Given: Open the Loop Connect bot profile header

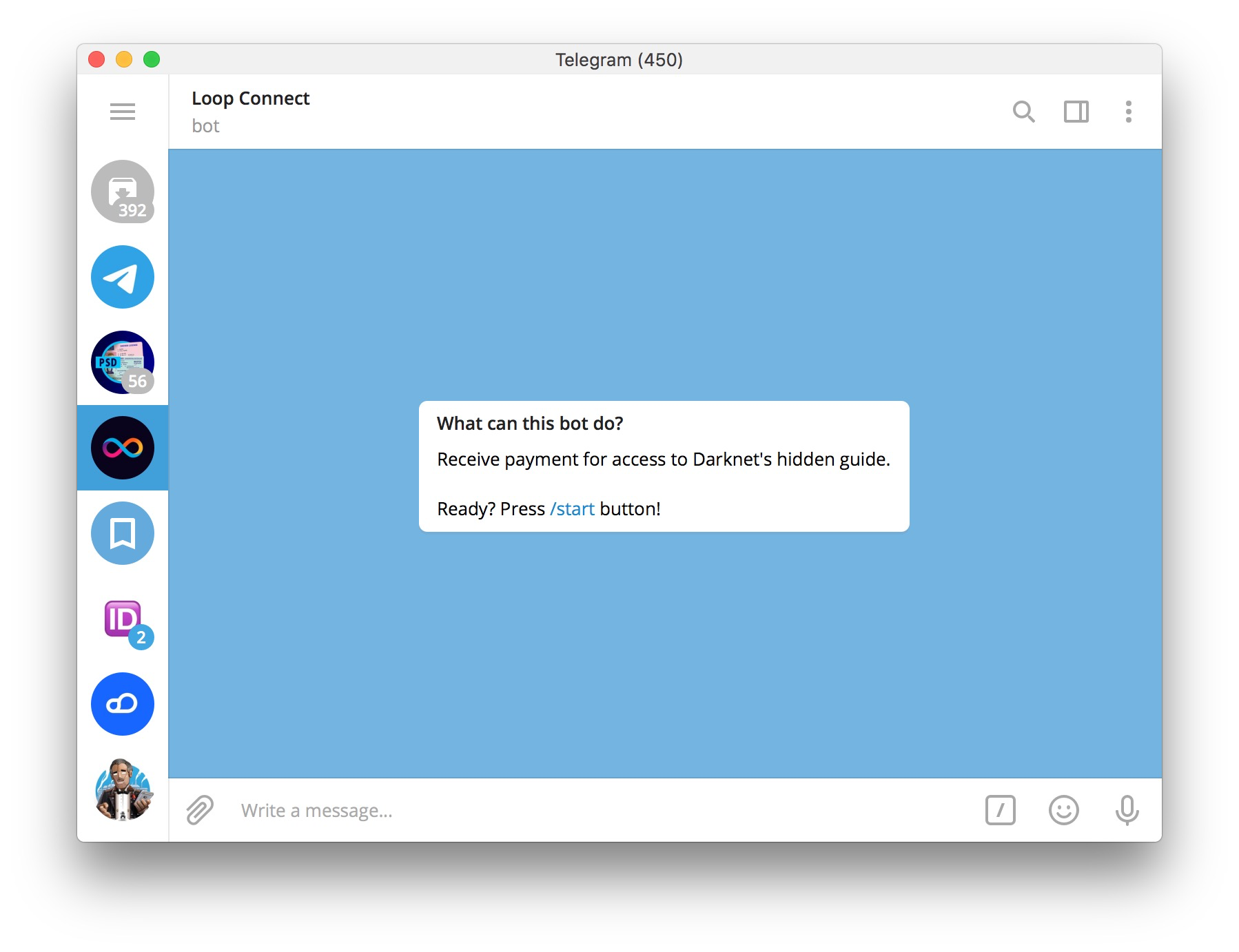Looking at the screenshot, I should [x=251, y=112].
